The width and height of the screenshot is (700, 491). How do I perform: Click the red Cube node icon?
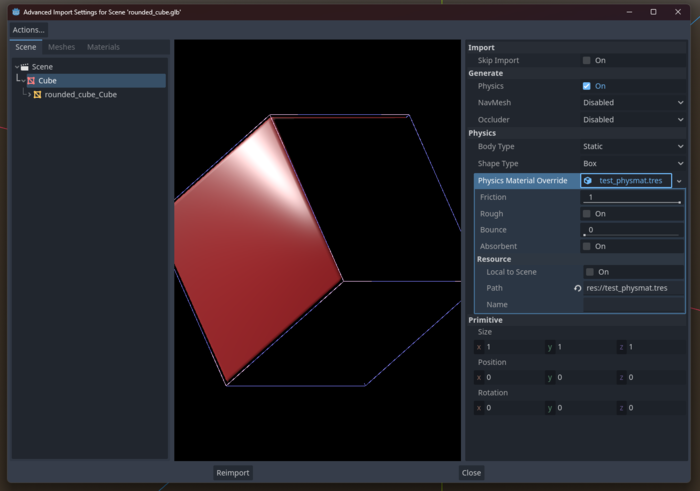click(x=31, y=81)
